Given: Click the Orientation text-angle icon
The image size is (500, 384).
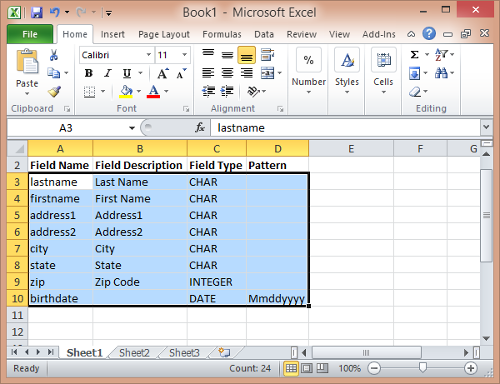Looking at the screenshot, I should pos(253,91).
